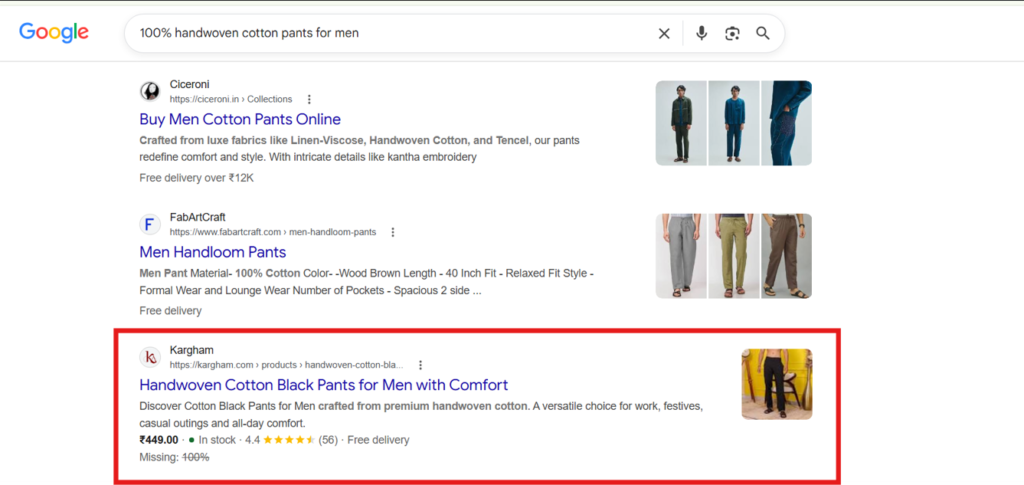Click 'Free delivery over ₹12K' text
The height and width of the screenshot is (485, 1024).
coord(197,178)
